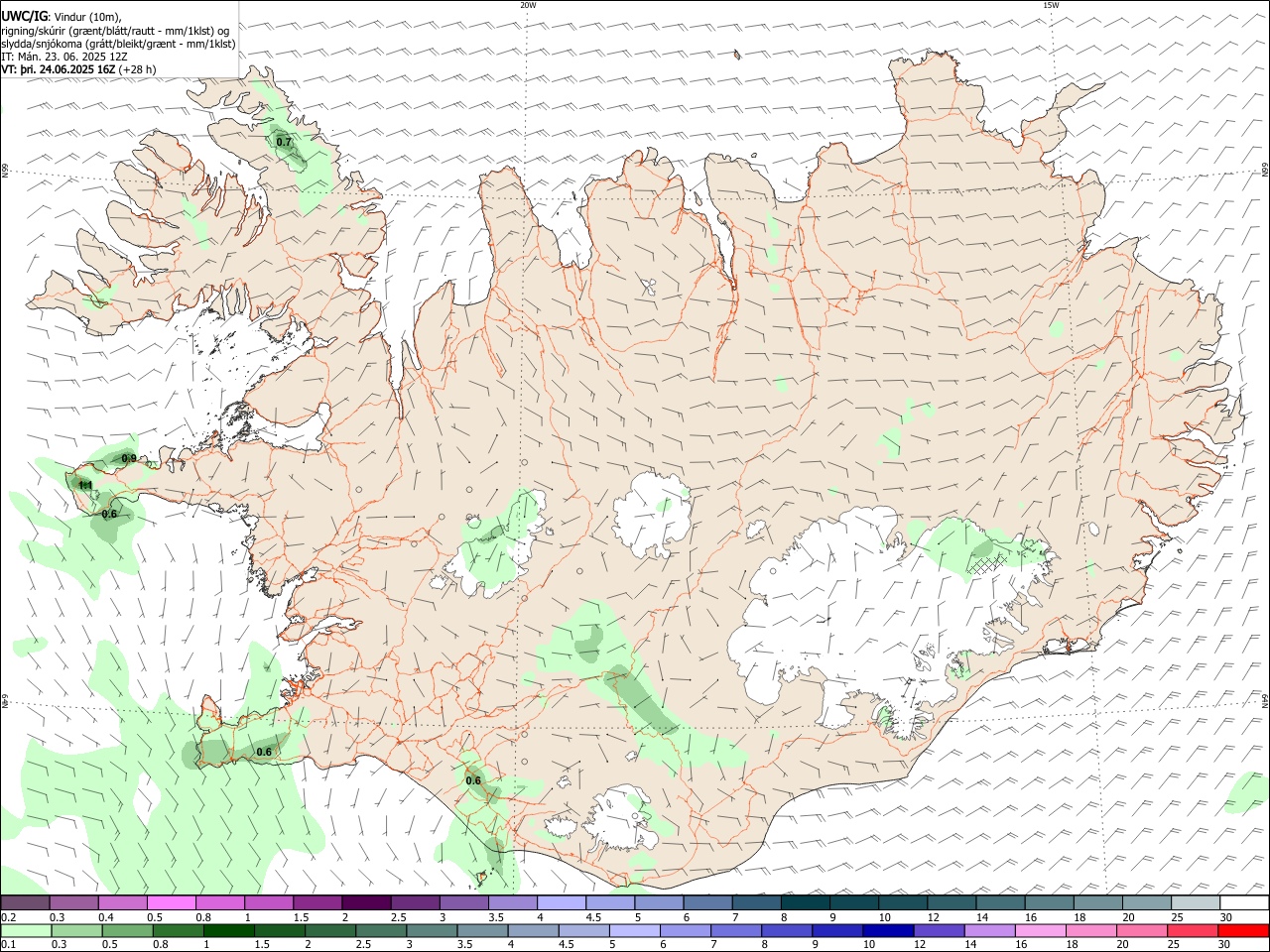Image resolution: width=1270 pixels, height=952 pixels.
Task: Click the '0.1' label under the bottom legend row
Action: click(x=8, y=944)
